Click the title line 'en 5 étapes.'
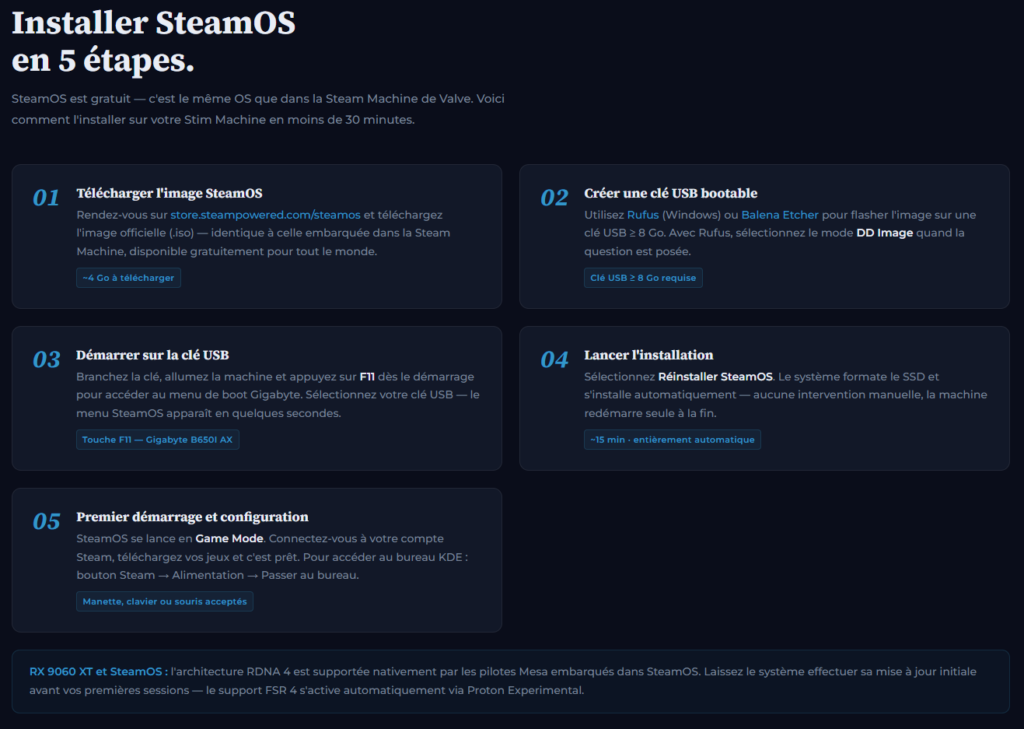 point(103,61)
